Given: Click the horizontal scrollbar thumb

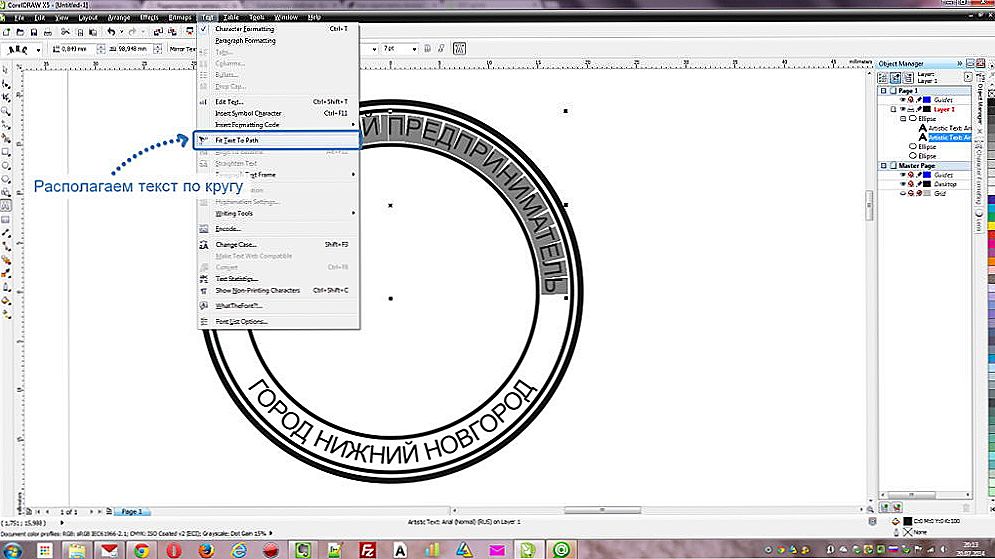Looking at the screenshot, I should tap(602, 510).
